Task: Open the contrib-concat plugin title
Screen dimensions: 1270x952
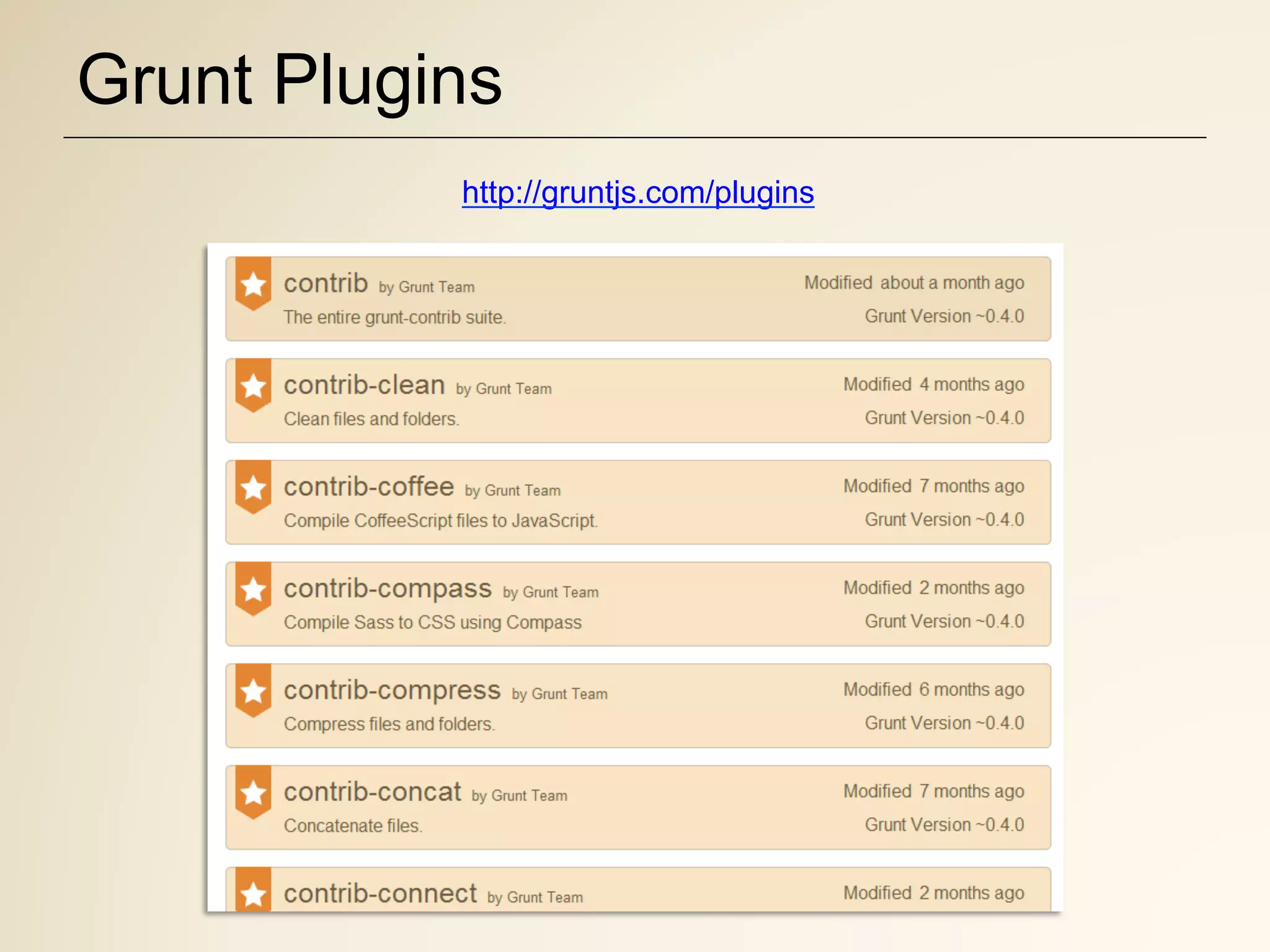Action: point(372,791)
